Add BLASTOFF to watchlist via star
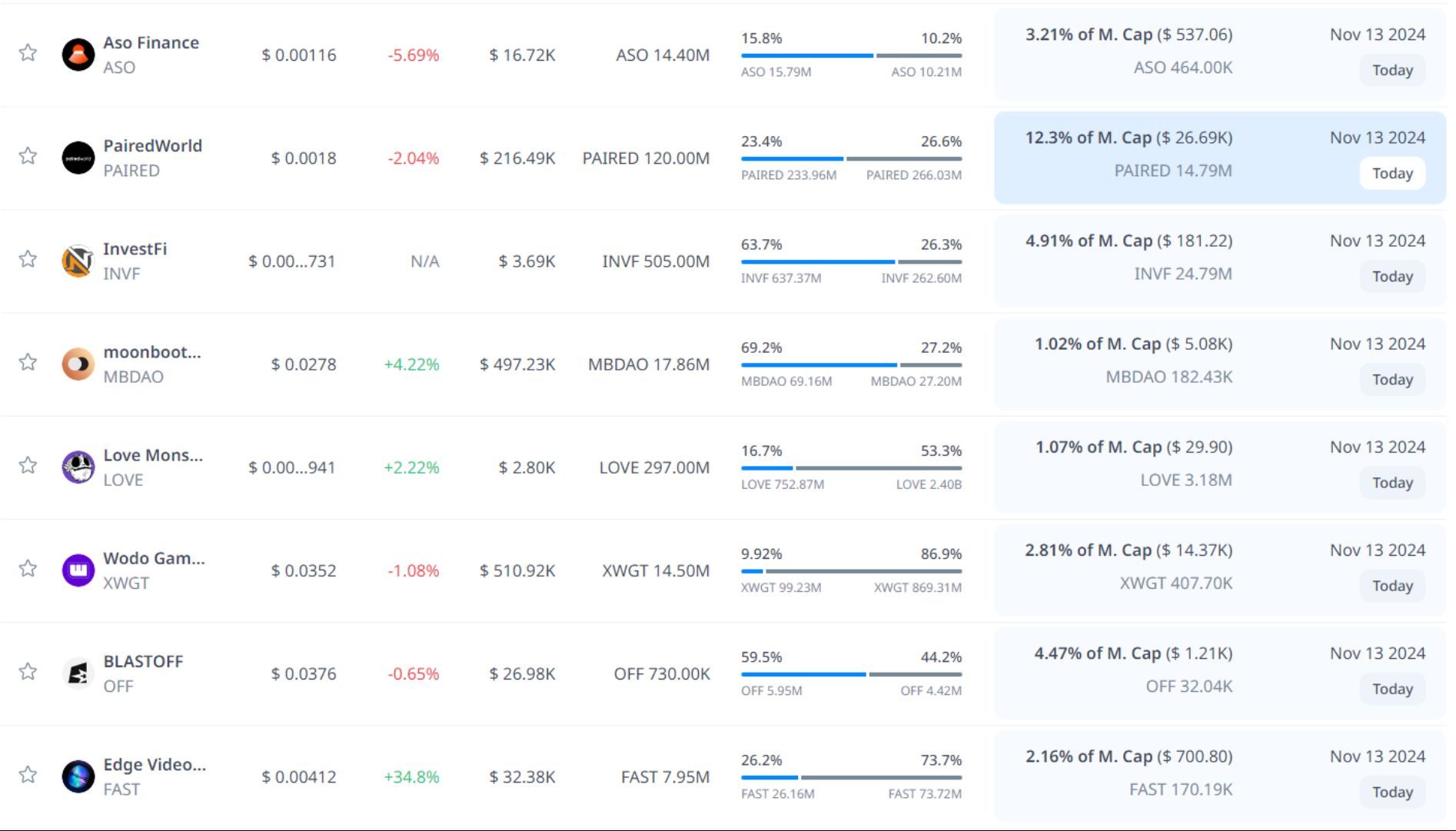 [x=28, y=672]
